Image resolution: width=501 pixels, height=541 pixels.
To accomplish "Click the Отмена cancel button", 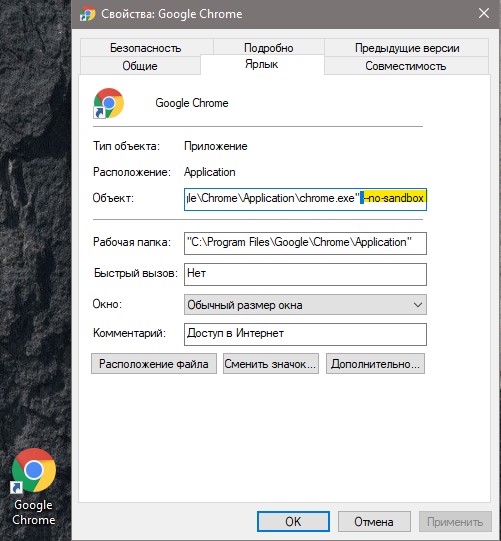I will pos(374,521).
